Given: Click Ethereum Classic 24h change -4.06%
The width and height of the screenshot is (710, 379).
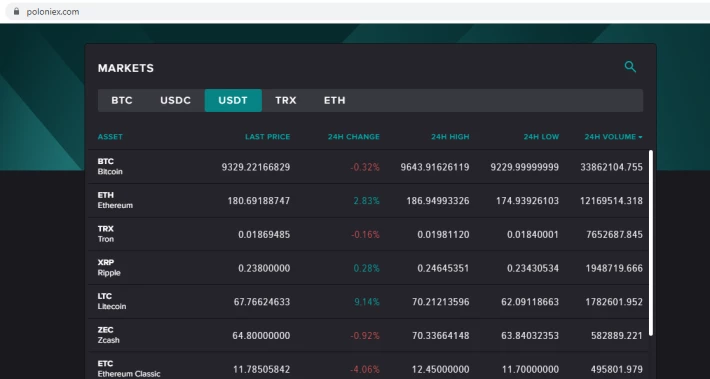Looking at the screenshot, I should tap(365, 369).
